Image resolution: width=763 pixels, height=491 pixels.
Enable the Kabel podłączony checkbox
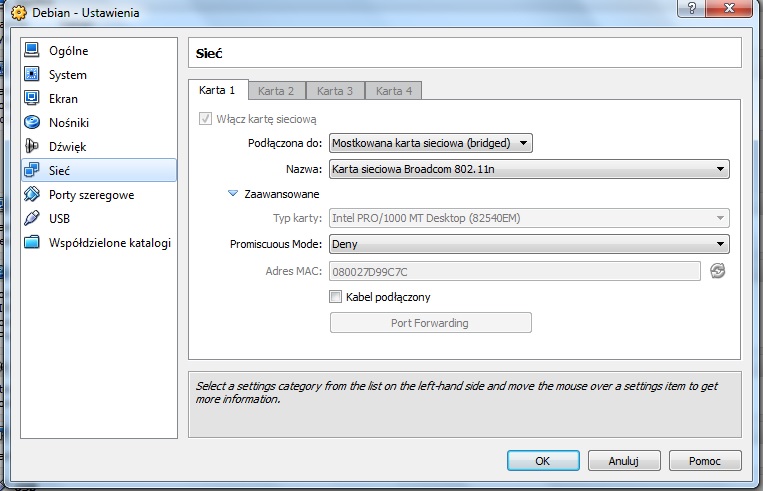point(336,297)
